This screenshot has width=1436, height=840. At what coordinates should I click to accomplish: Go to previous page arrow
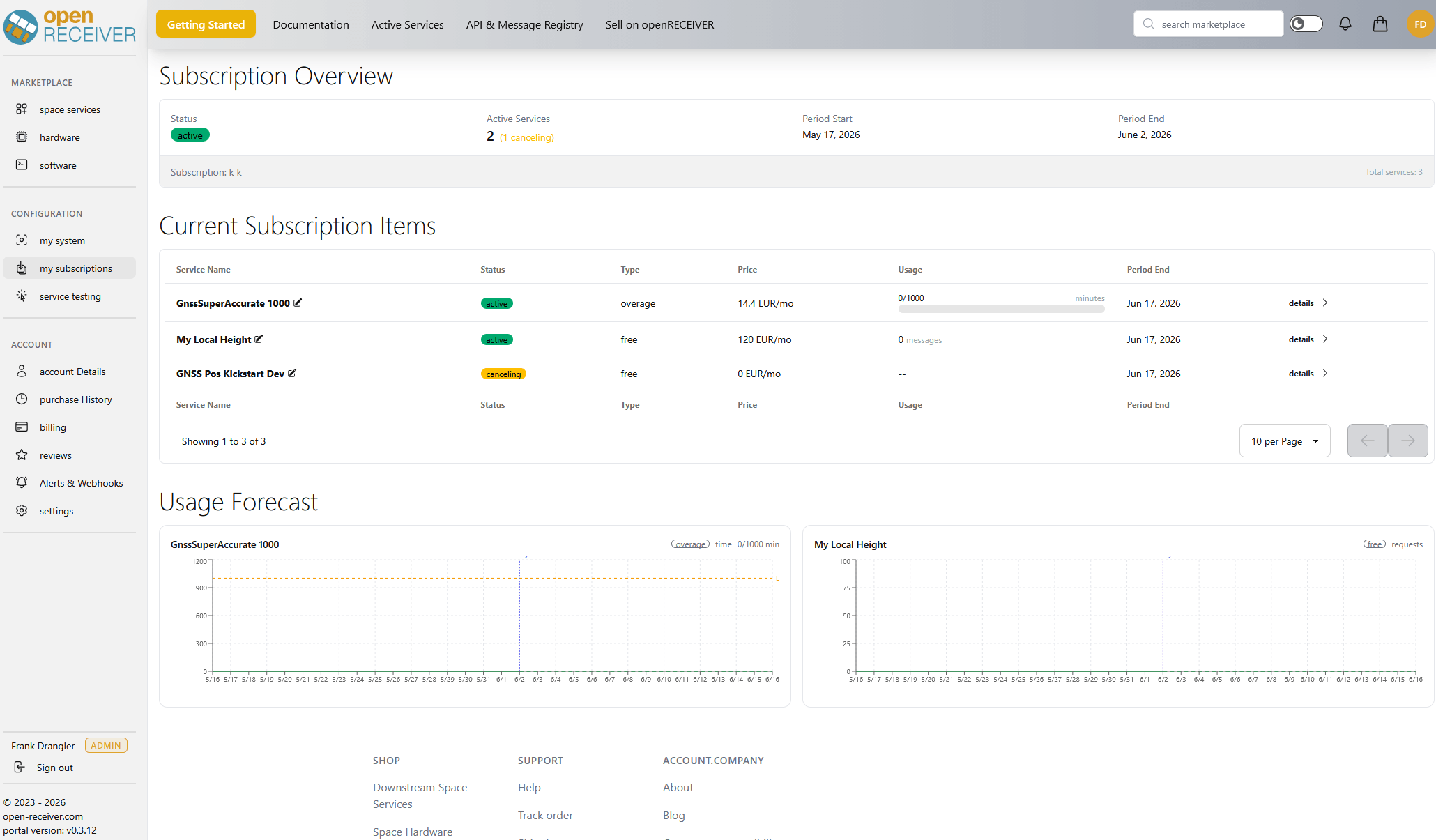coord(1368,441)
